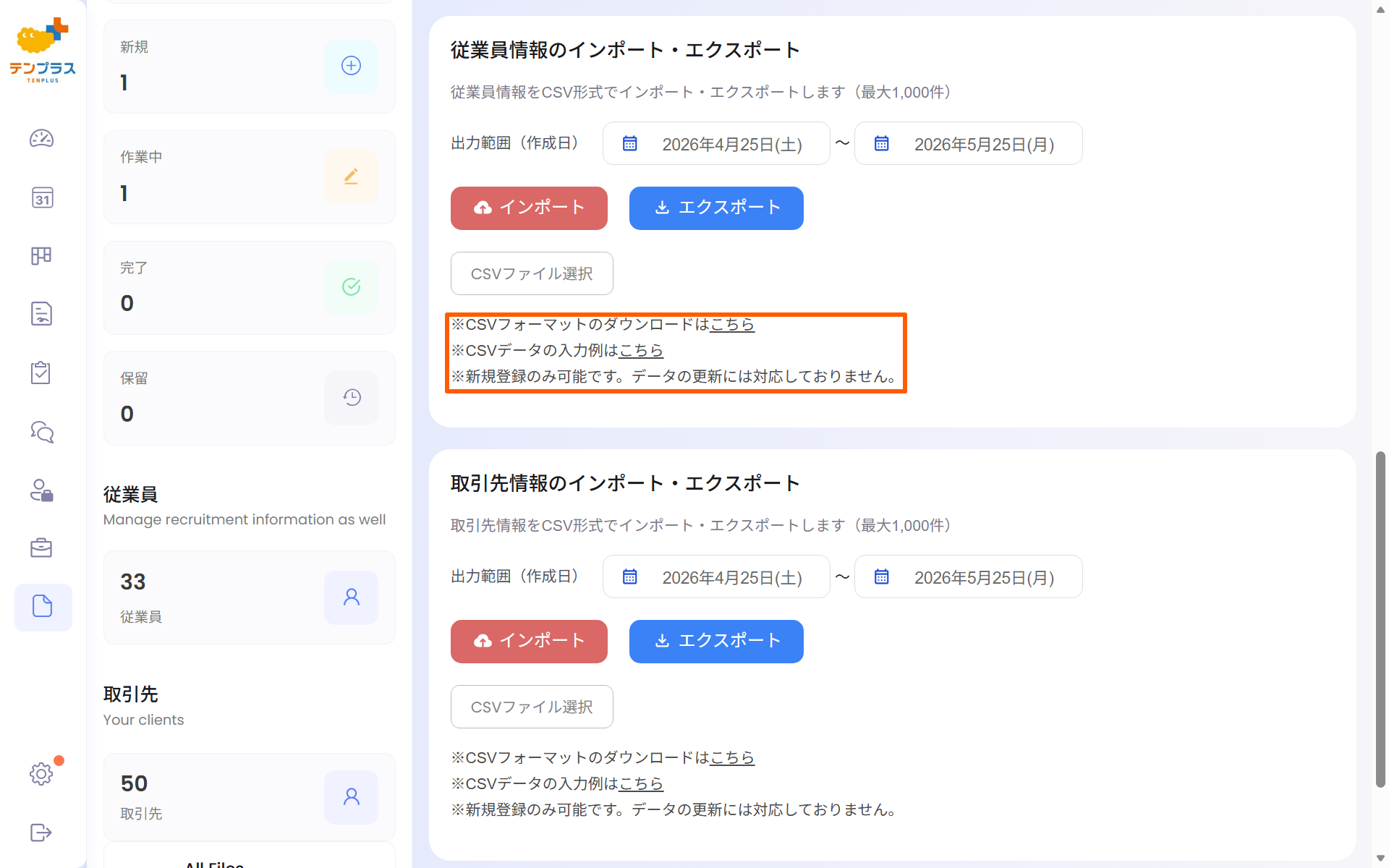Open the signed document sidebar icon

coord(41,314)
